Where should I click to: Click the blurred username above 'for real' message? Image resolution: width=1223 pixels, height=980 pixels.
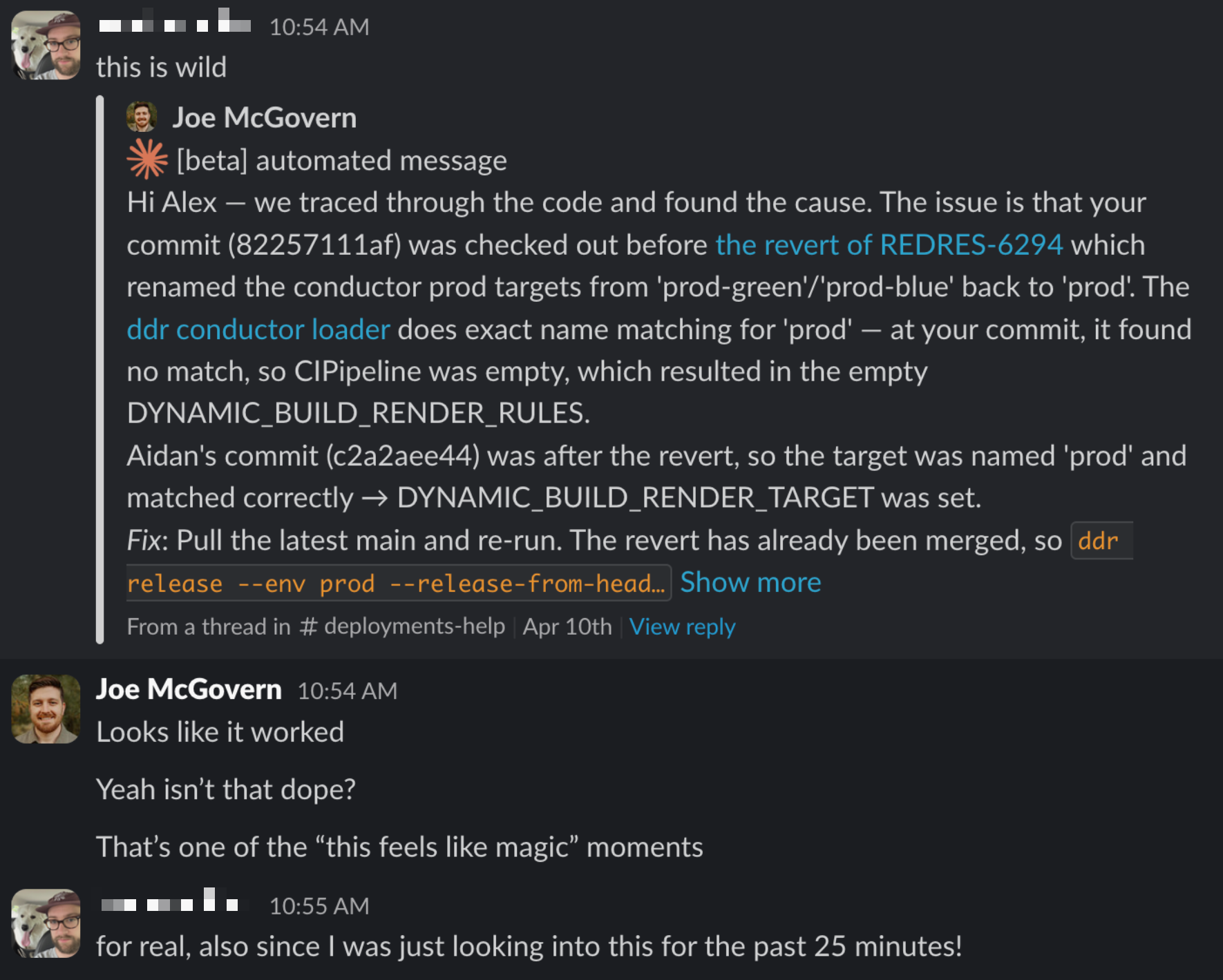[x=170, y=901]
